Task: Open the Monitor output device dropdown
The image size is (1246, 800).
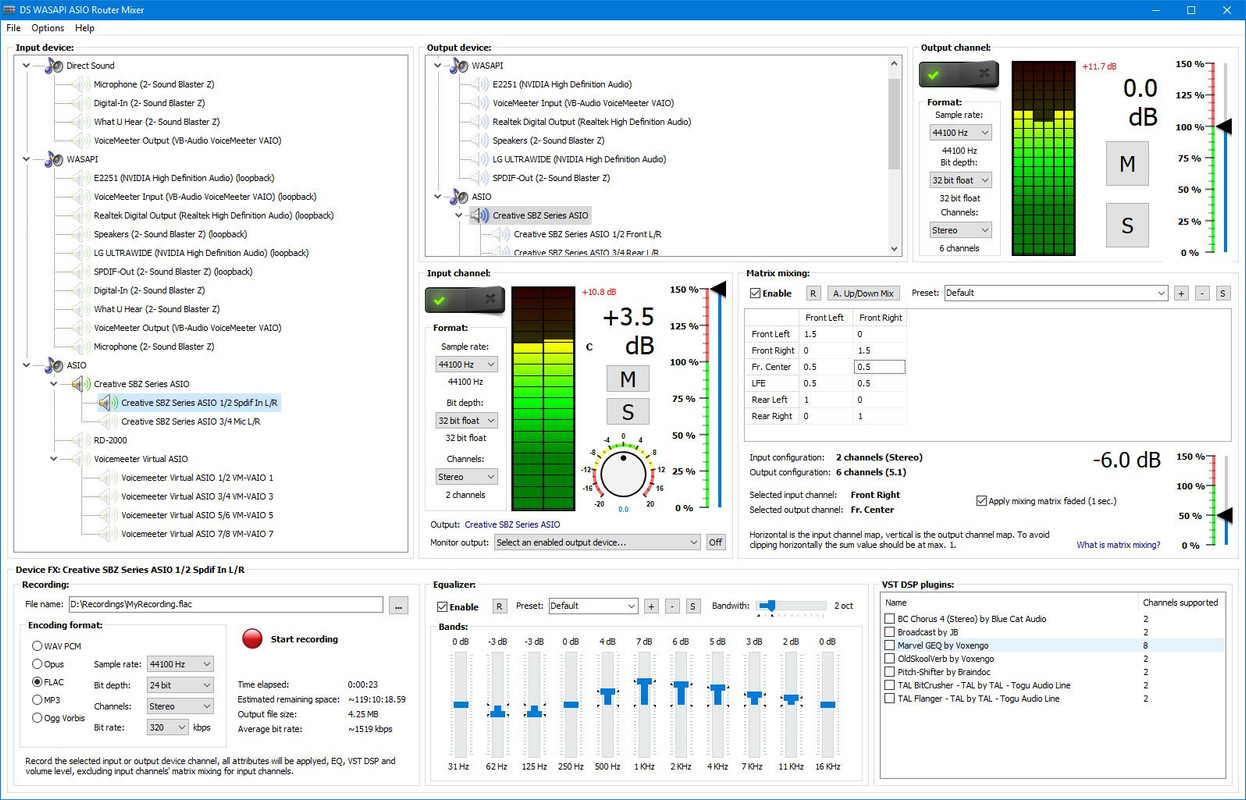Action: (x=597, y=542)
